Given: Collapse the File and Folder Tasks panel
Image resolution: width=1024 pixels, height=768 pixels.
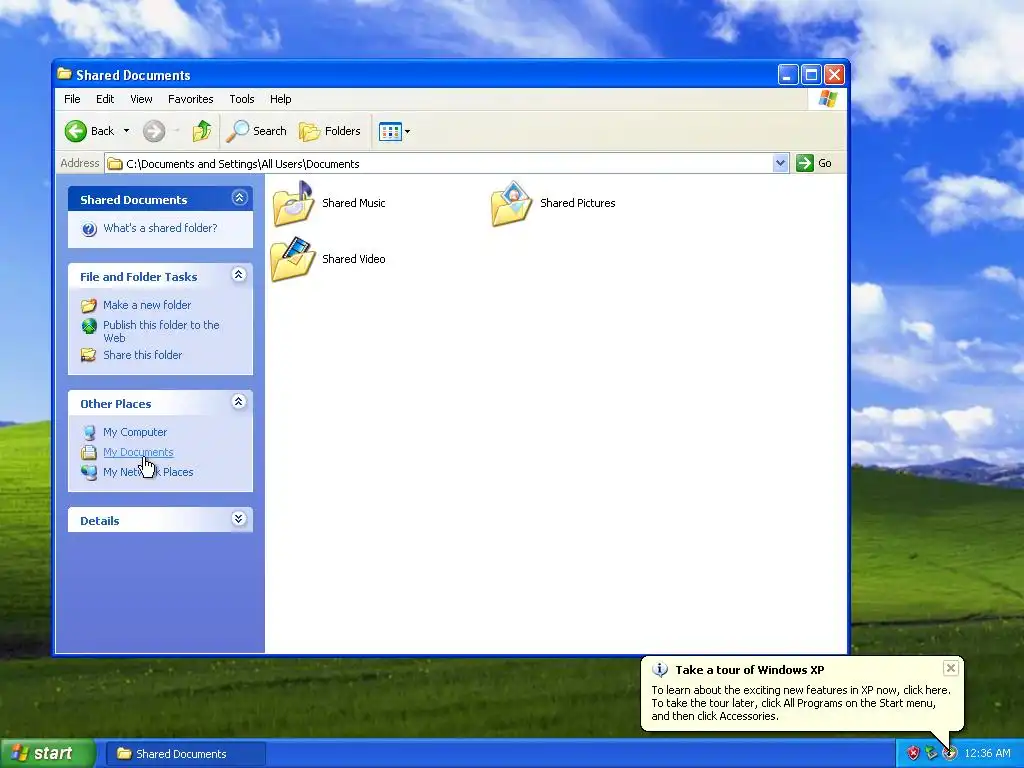Looking at the screenshot, I should (239, 275).
